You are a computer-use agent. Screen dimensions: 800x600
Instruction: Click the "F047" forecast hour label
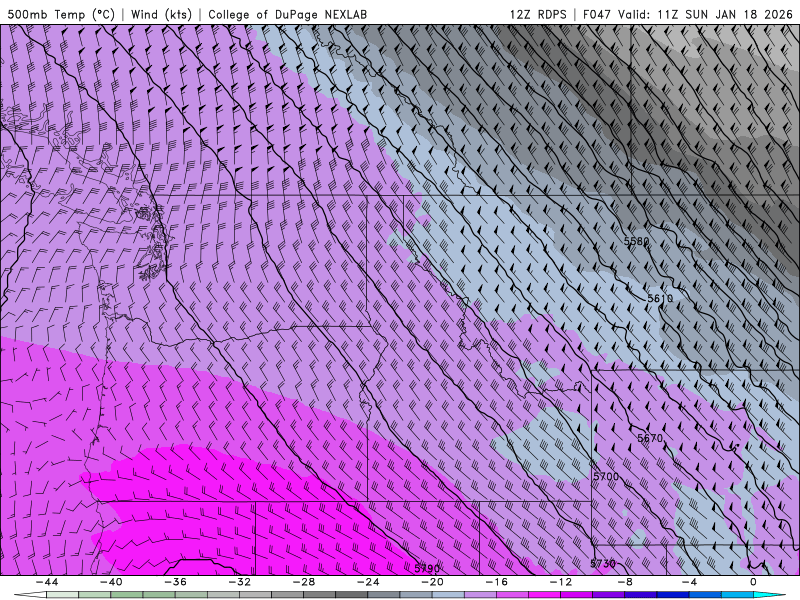pos(596,14)
